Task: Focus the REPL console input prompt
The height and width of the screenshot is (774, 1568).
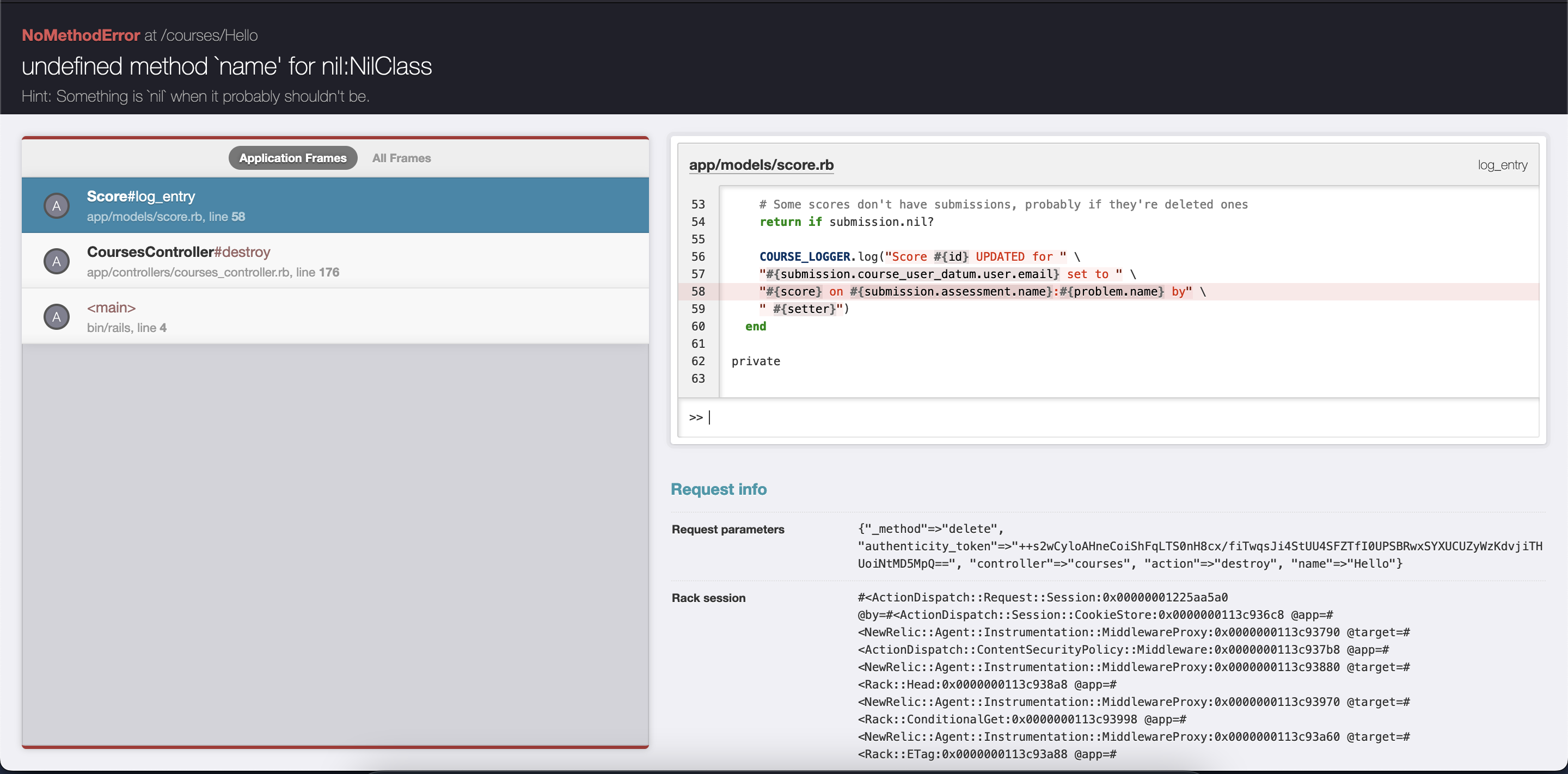Action: [1095, 417]
